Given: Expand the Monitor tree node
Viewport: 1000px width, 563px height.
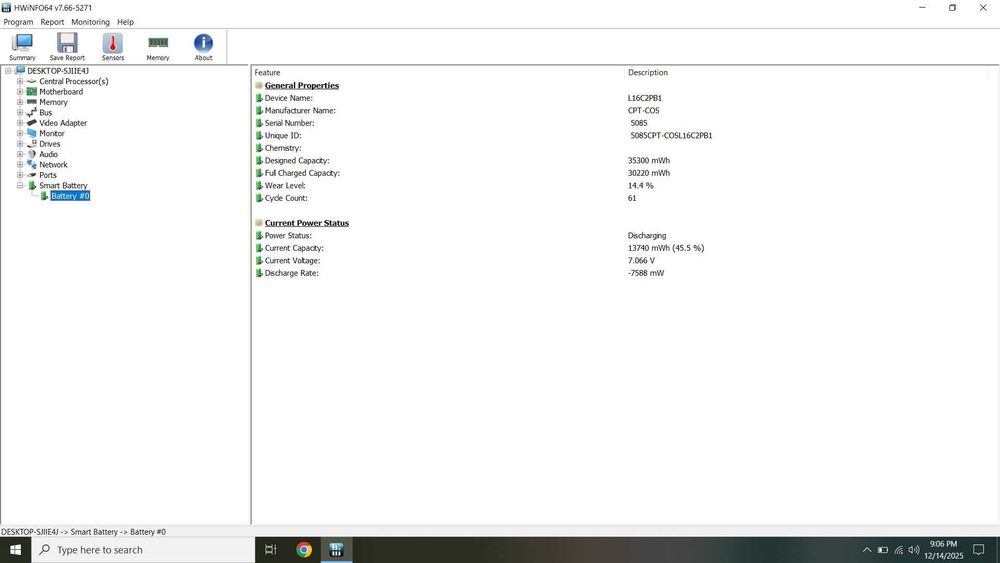Looking at the screenshot, I should [x=20, y=133].
